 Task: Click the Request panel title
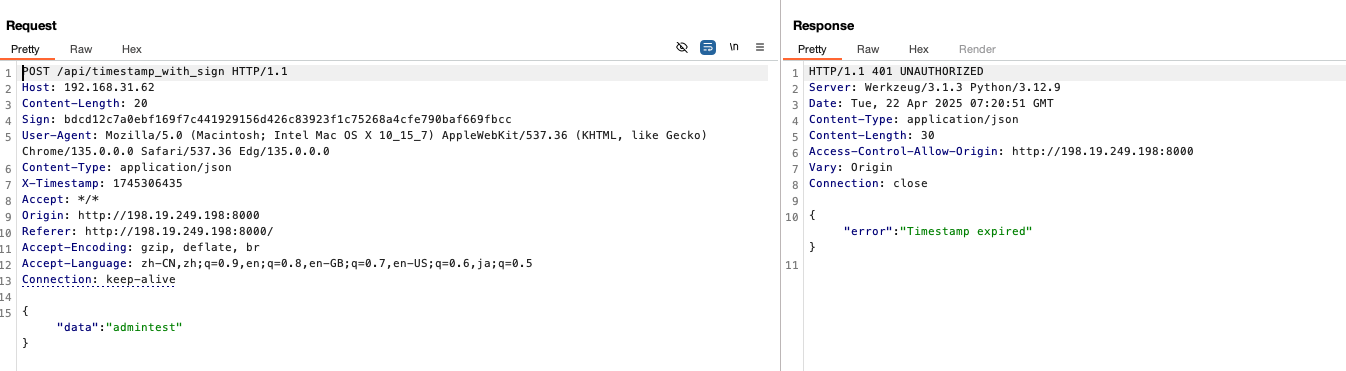pos(32,26)
